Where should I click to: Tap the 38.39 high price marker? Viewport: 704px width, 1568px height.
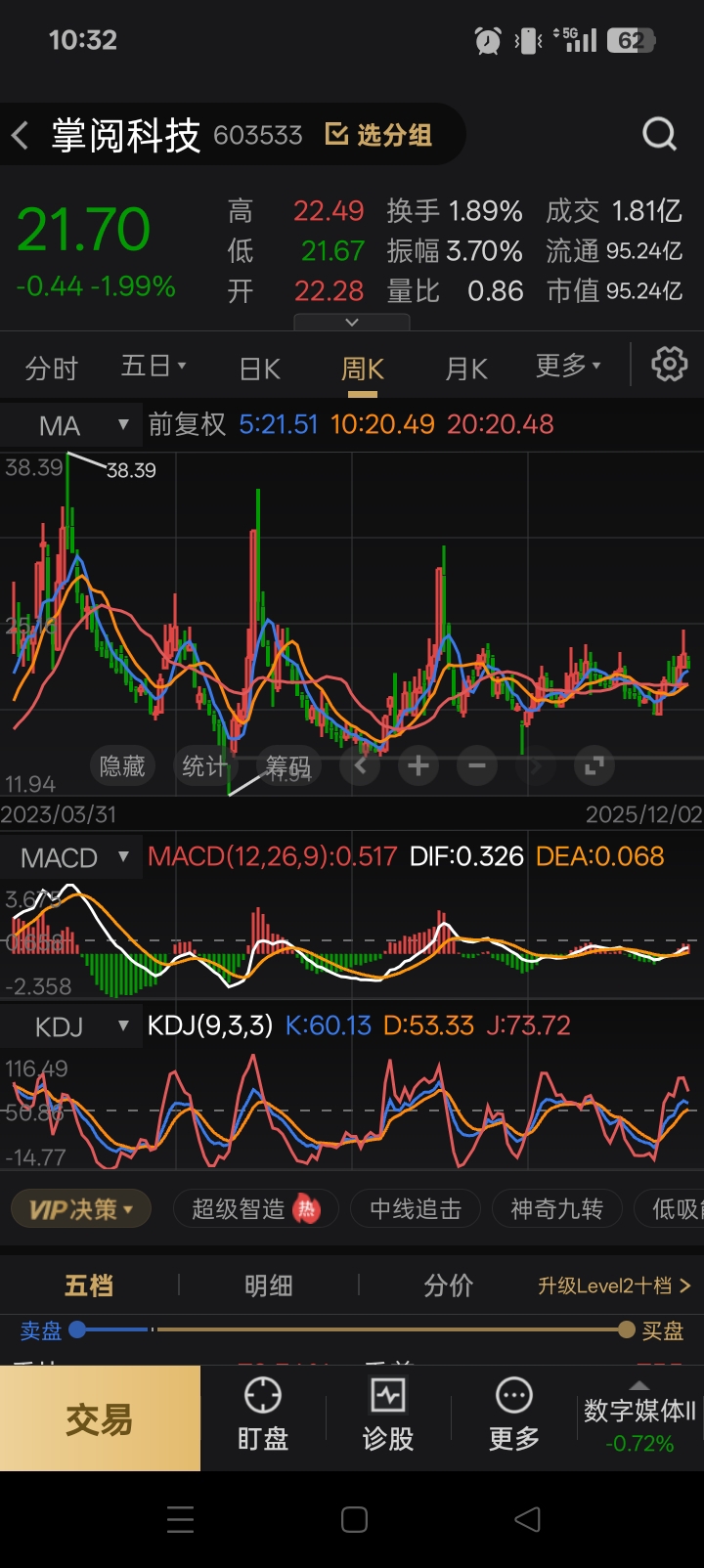(131, 470)
